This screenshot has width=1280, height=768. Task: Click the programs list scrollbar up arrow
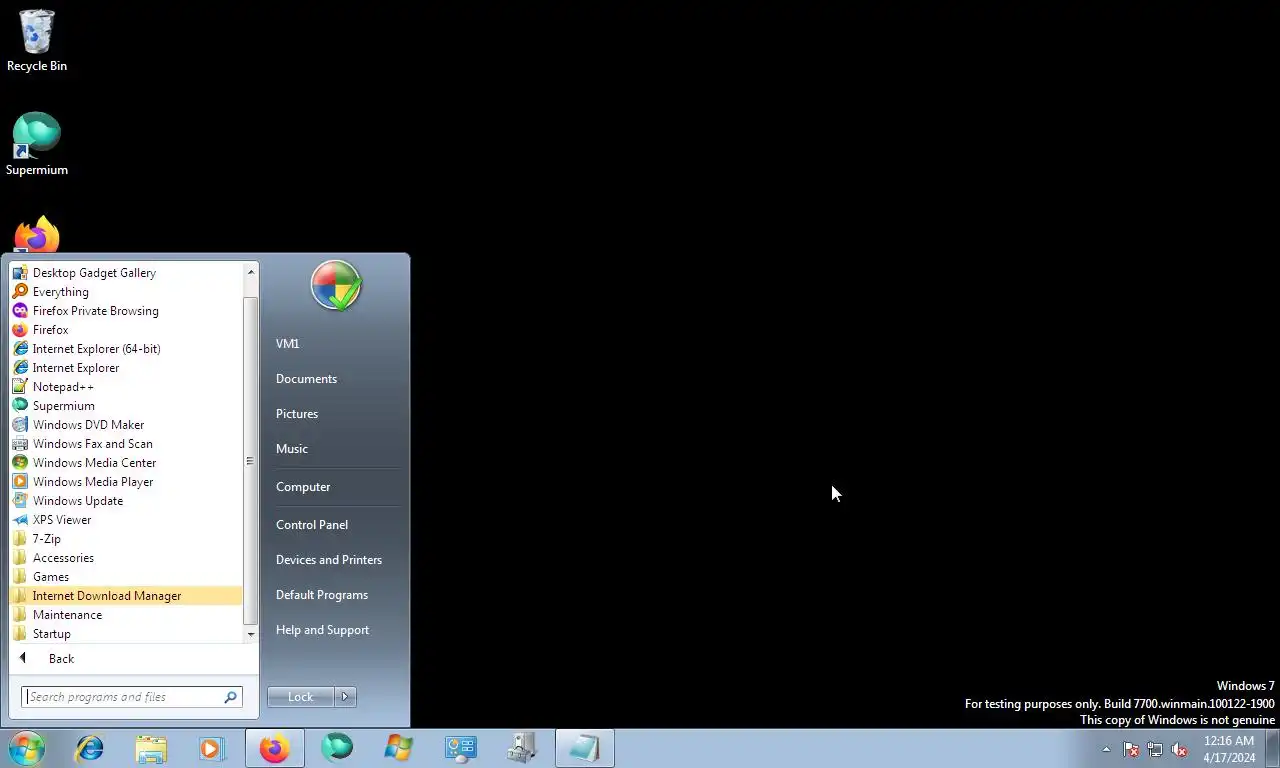point(251,271)
